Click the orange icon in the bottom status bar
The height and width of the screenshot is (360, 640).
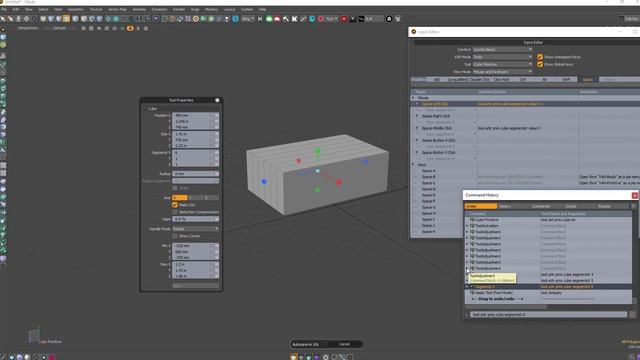[x=293, y=357]
